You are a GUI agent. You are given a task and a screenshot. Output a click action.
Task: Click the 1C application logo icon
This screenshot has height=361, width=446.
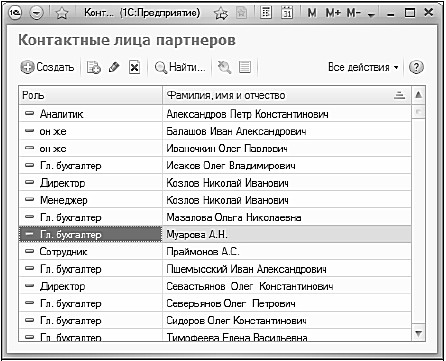click(15, 13)
